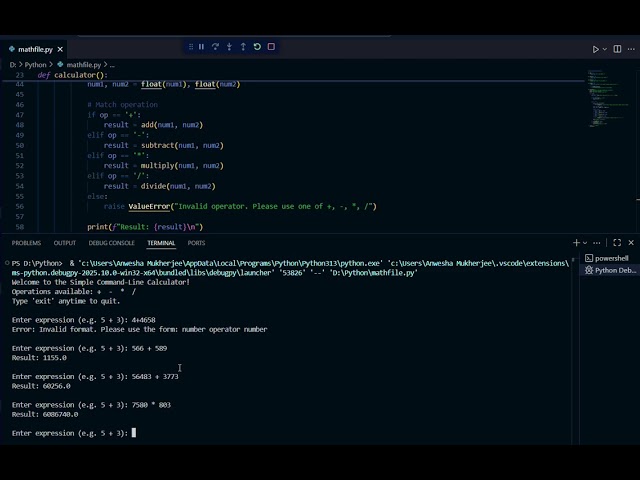Open the Ports panel tab
Screen dimensions: 640x480
click(x=196, y=243)
